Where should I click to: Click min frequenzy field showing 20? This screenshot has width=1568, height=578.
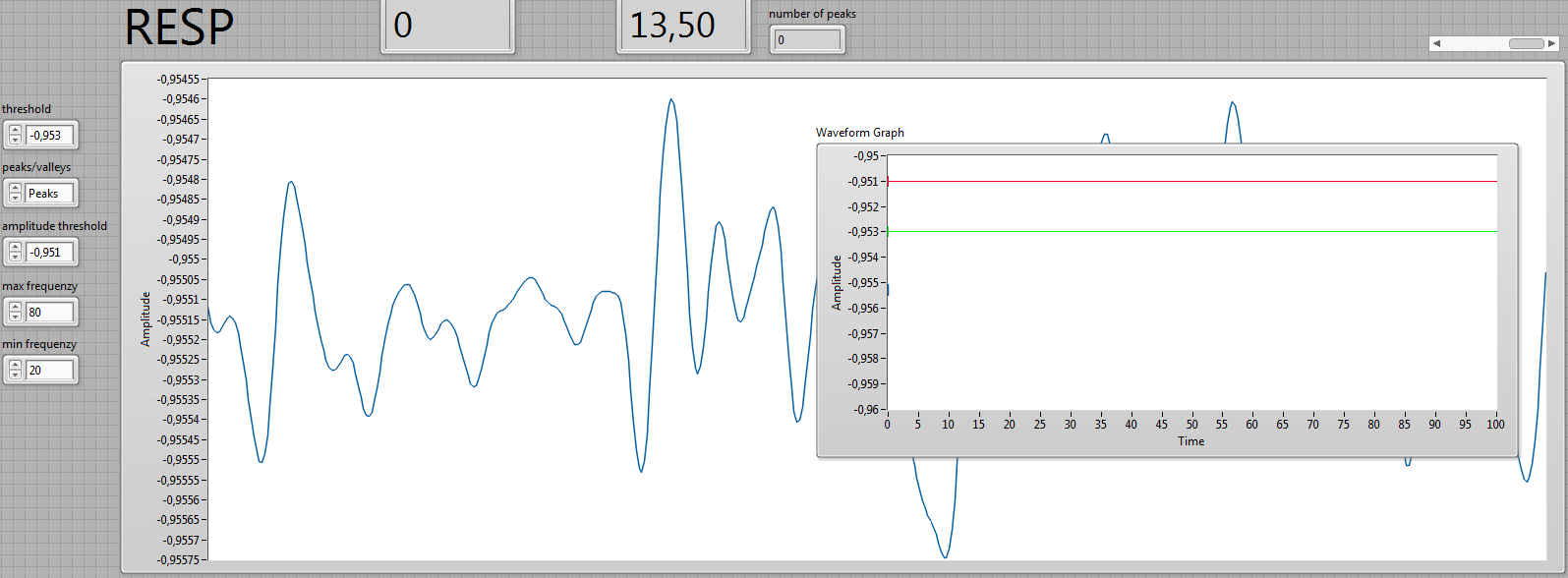(x=50, y=371)
